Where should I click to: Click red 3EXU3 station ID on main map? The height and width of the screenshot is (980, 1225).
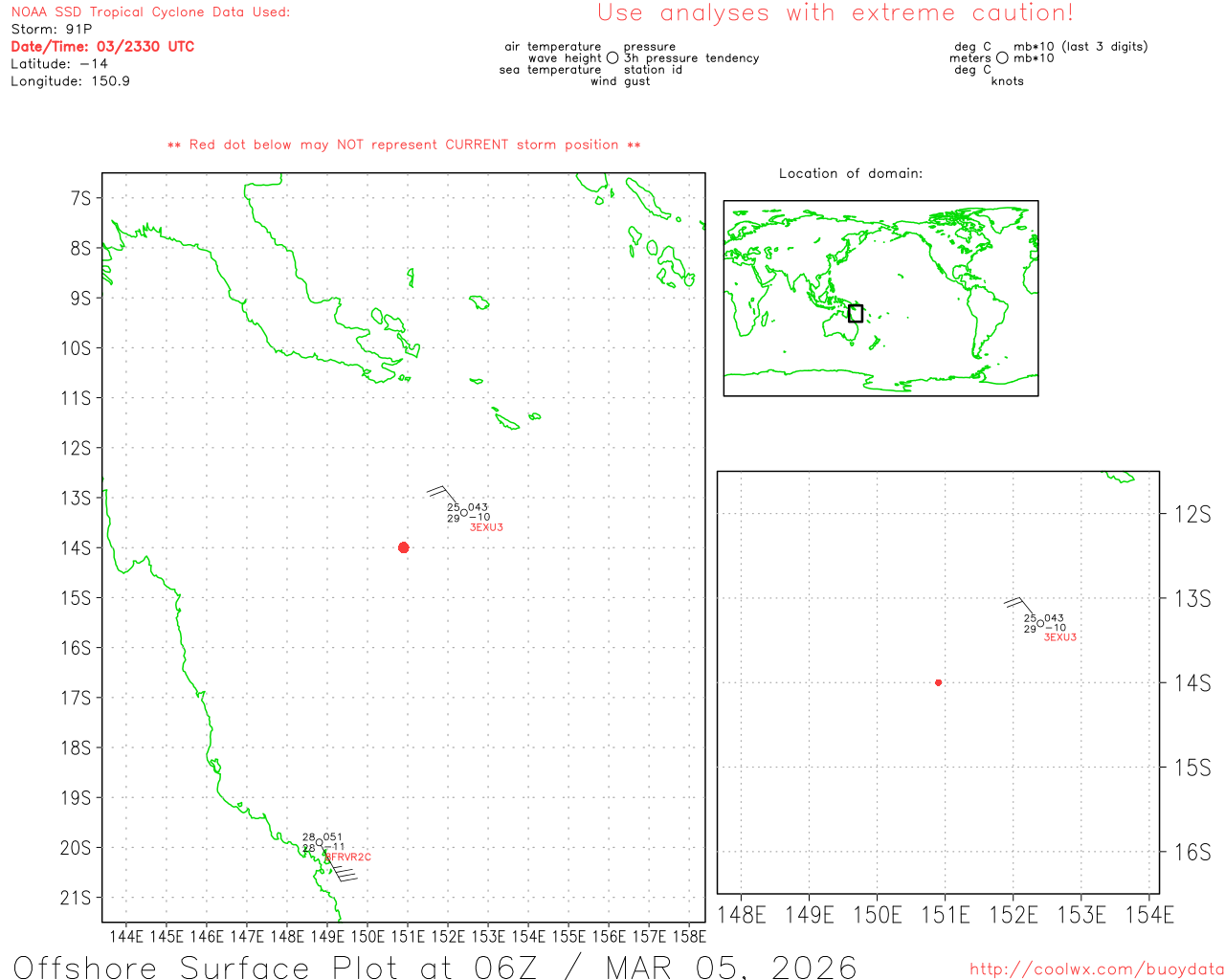[x=486, y=527]
